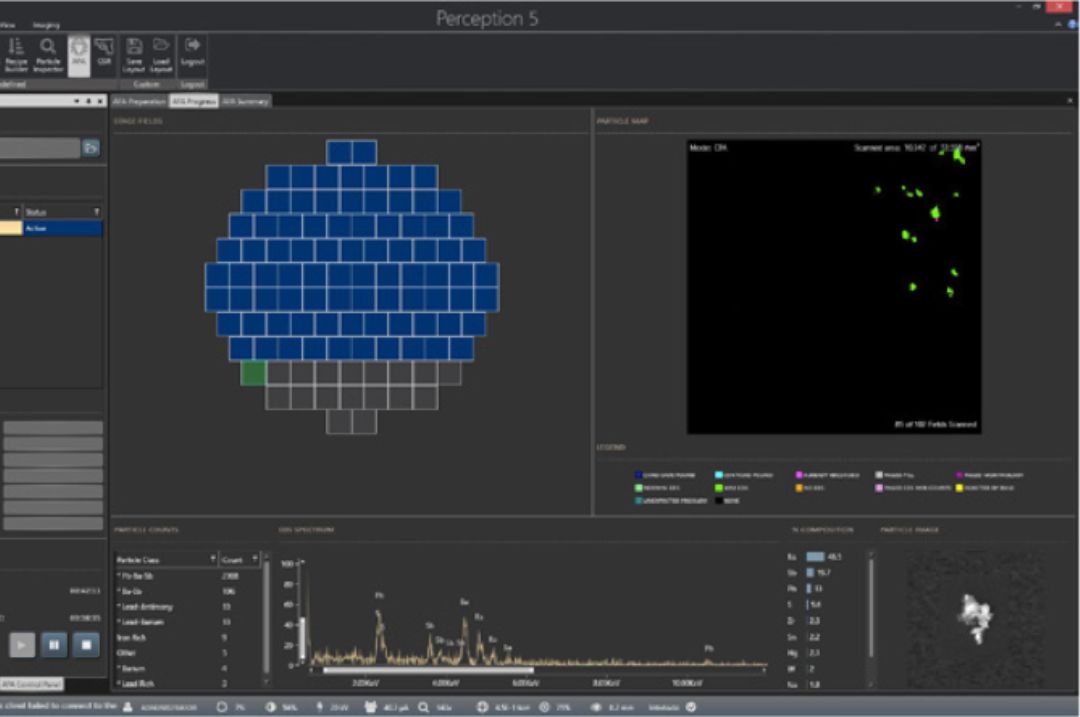1080x717 pixels.
Task: Click the user account icon in the status bar
Action: (127, 707)
